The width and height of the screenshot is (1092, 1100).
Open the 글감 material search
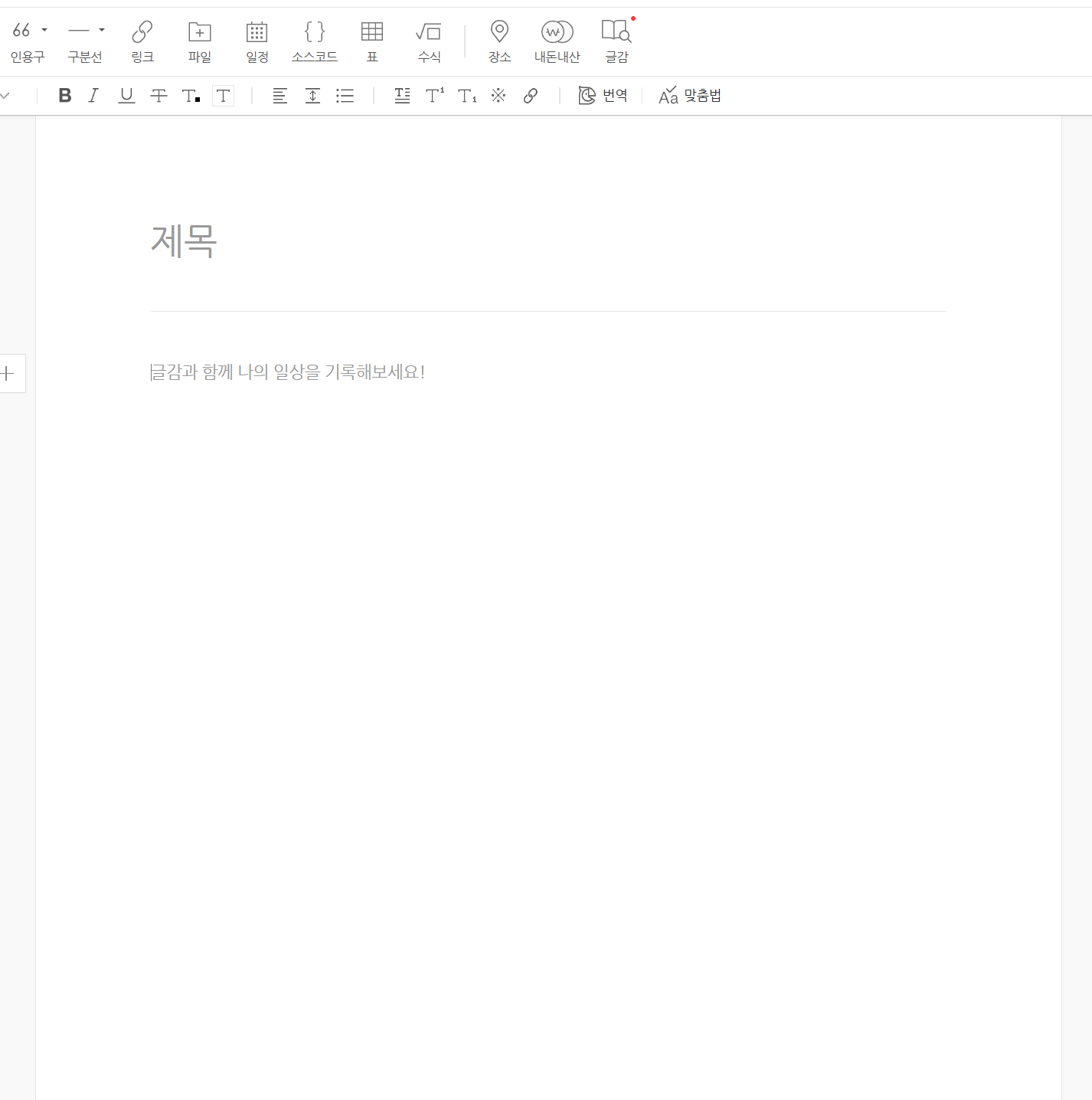(x=616, y=41)
